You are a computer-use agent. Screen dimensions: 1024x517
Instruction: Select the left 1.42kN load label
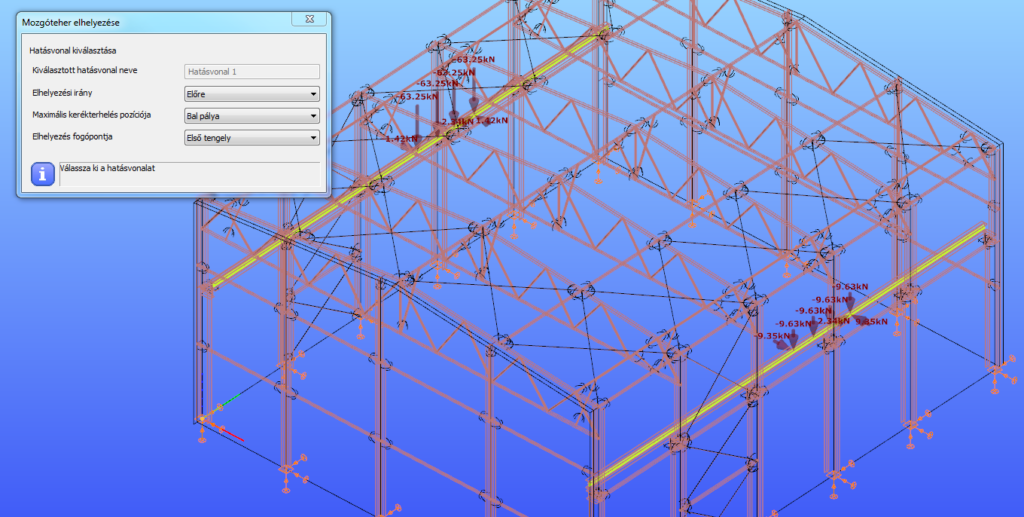click(401, 138)
